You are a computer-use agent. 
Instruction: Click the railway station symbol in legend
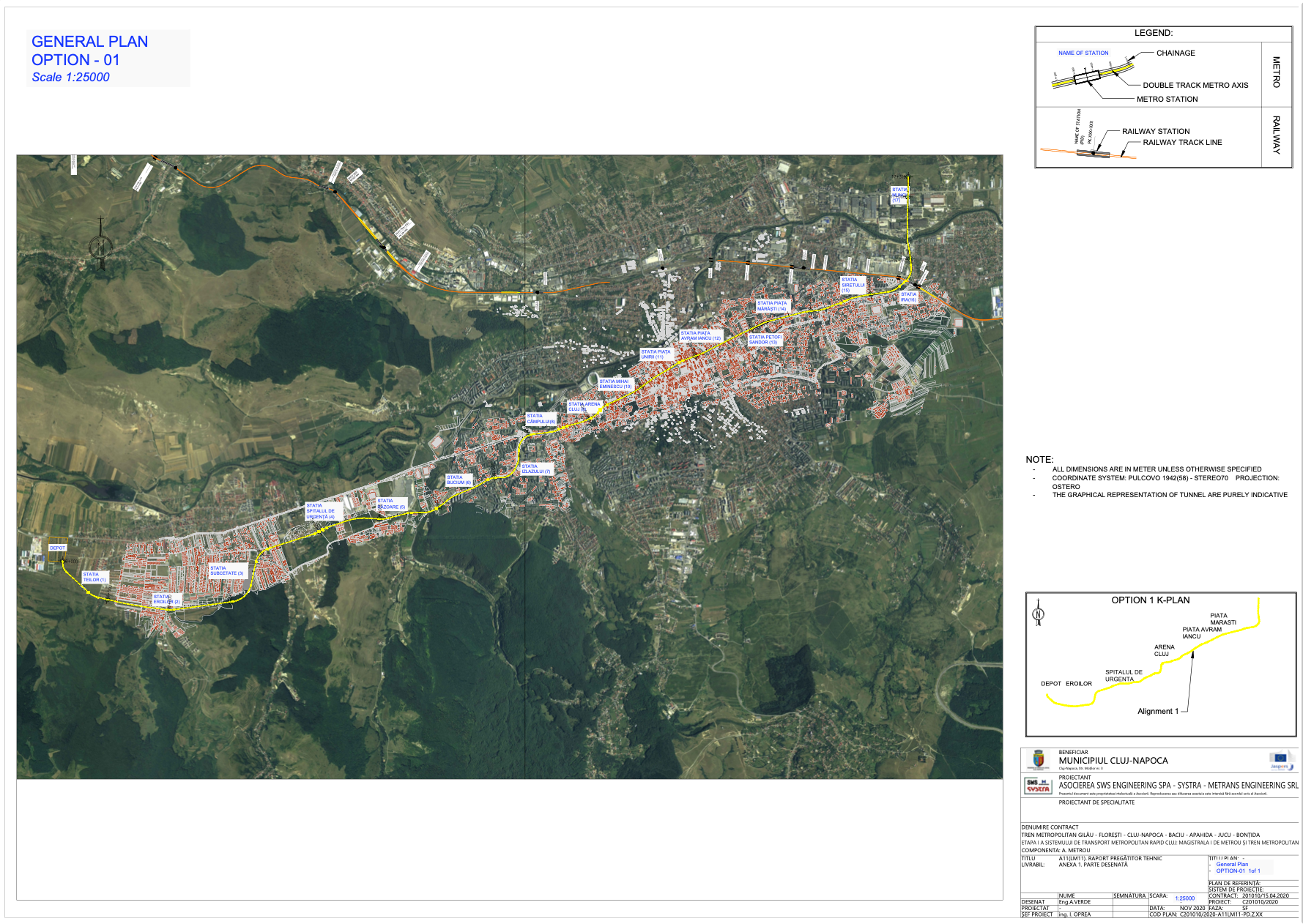click(x=1093, y=153)
